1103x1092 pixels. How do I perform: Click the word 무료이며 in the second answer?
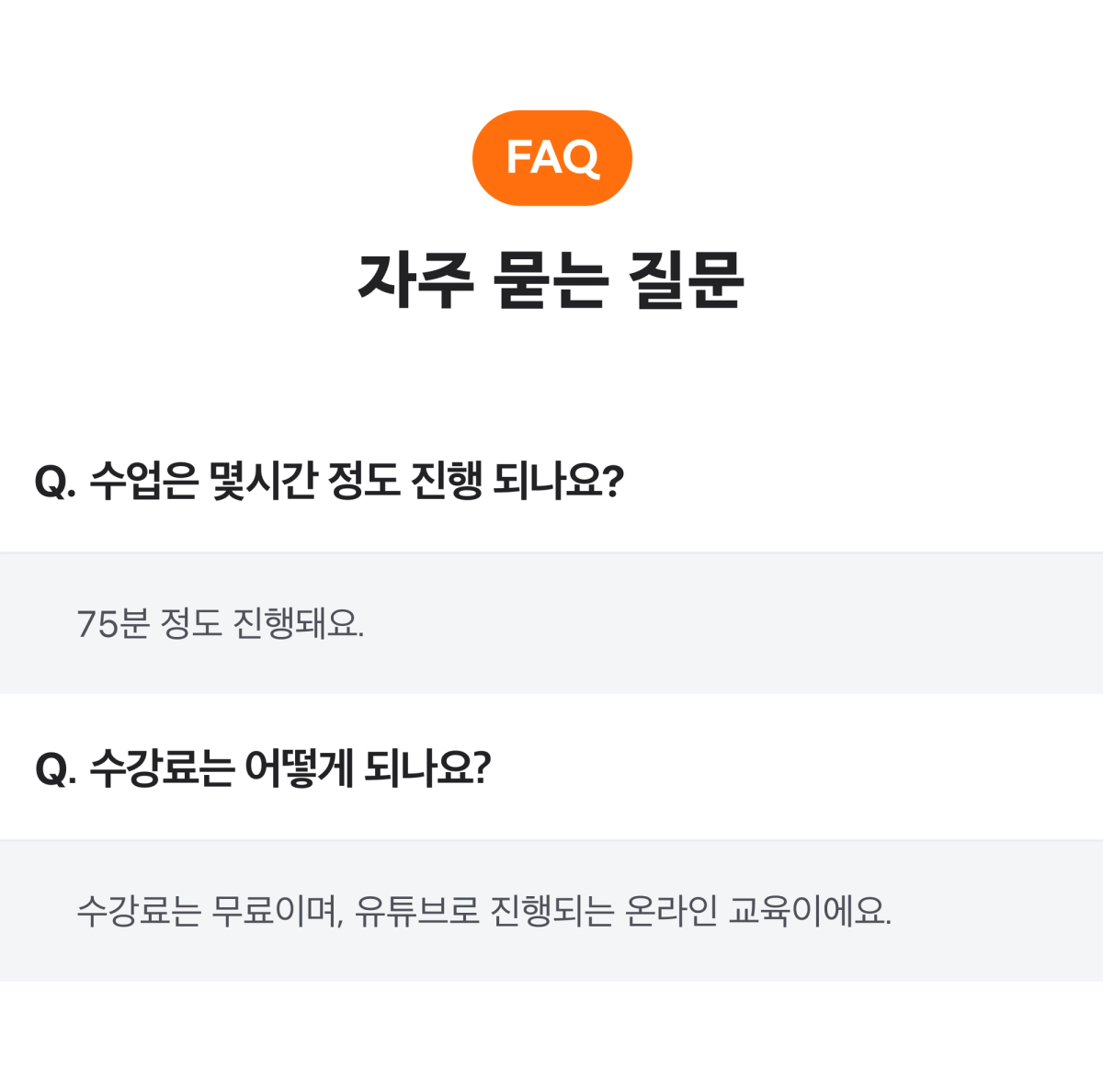[x=277, y=912]
